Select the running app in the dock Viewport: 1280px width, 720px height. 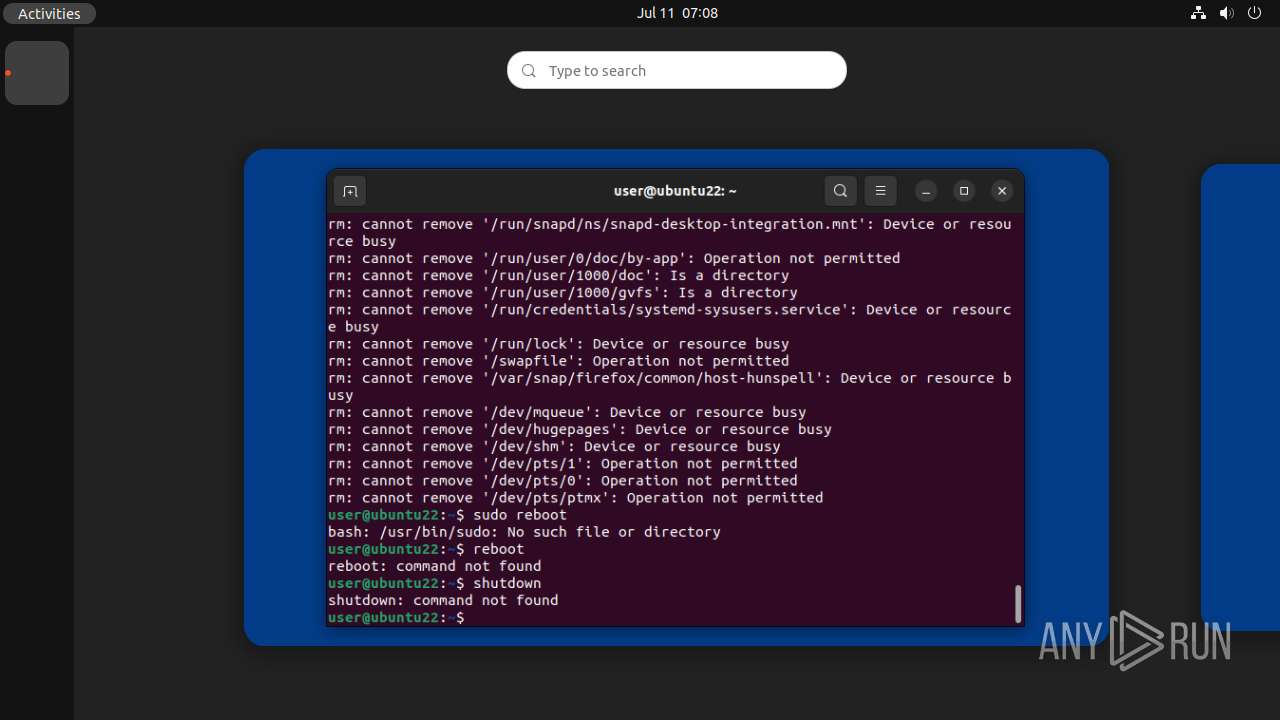(x=37, y=73)
